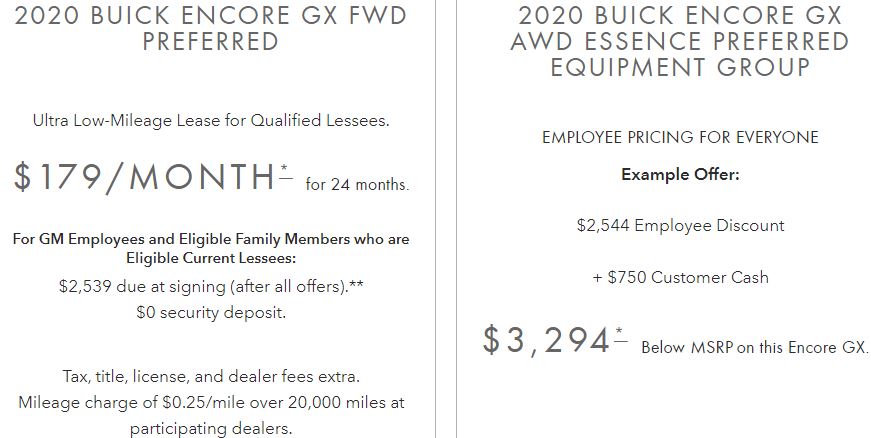The width and height of the screenshot is (871, 438).
Task: Click 'Ultra Low-Mileage Lease for Qualified Lessees' line
Action: click(x=211, y=120)
